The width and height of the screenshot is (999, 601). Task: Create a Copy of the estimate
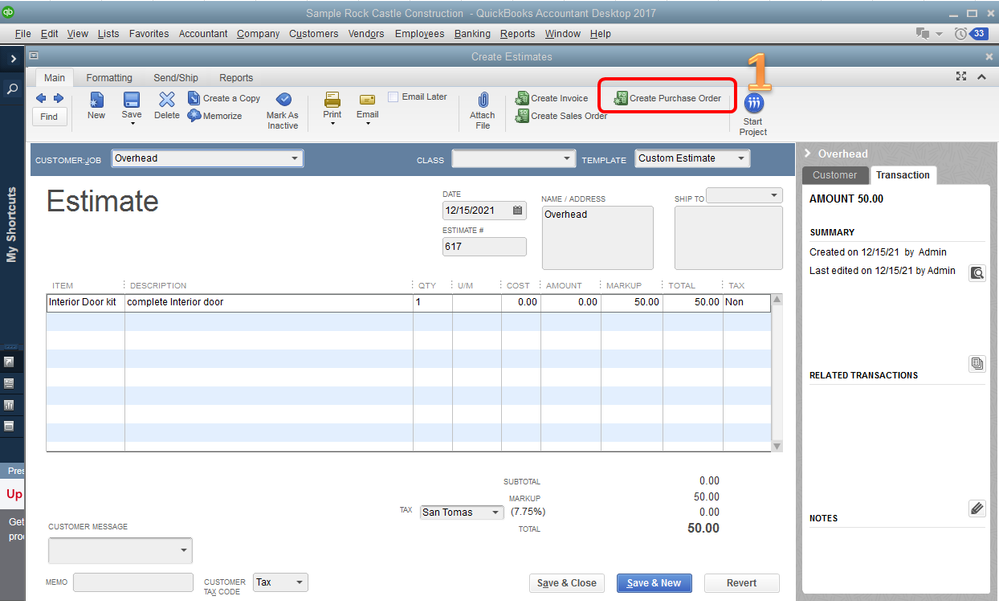(x=224, y=98)
